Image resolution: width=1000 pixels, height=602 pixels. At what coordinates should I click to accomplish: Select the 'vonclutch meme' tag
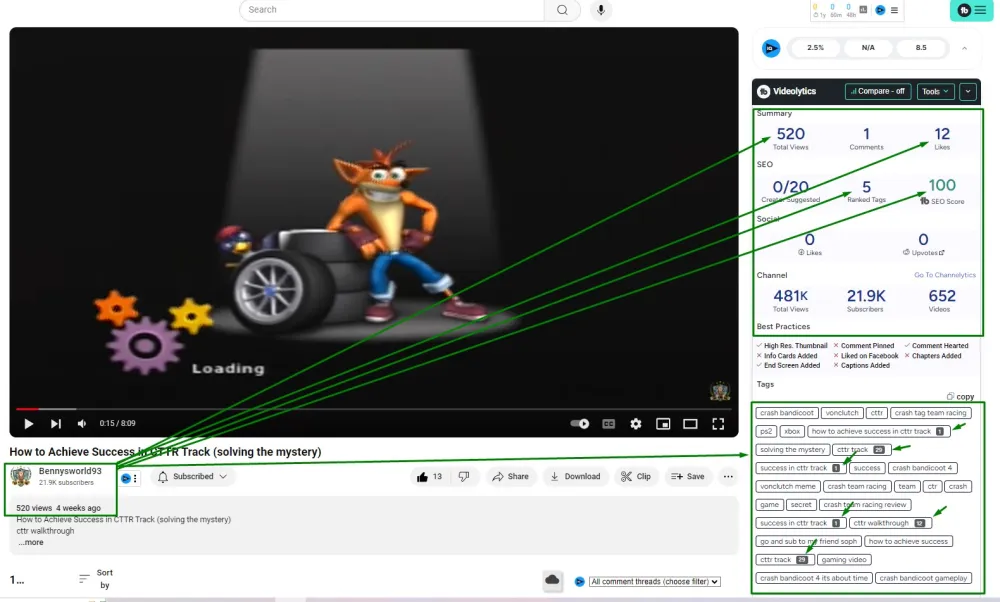[x=788, y=487]
